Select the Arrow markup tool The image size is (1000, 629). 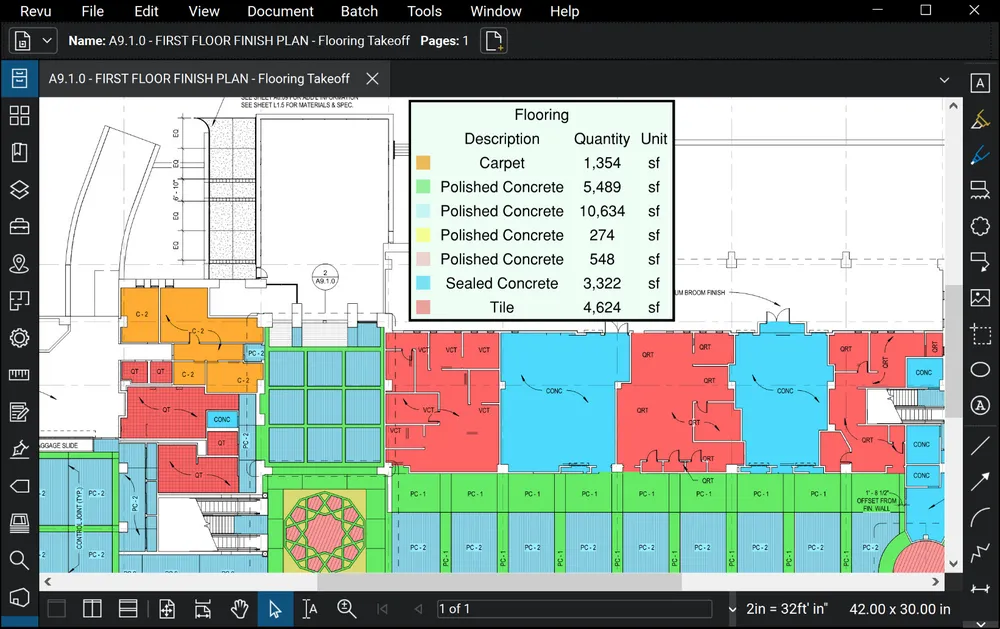pos(980,482)
